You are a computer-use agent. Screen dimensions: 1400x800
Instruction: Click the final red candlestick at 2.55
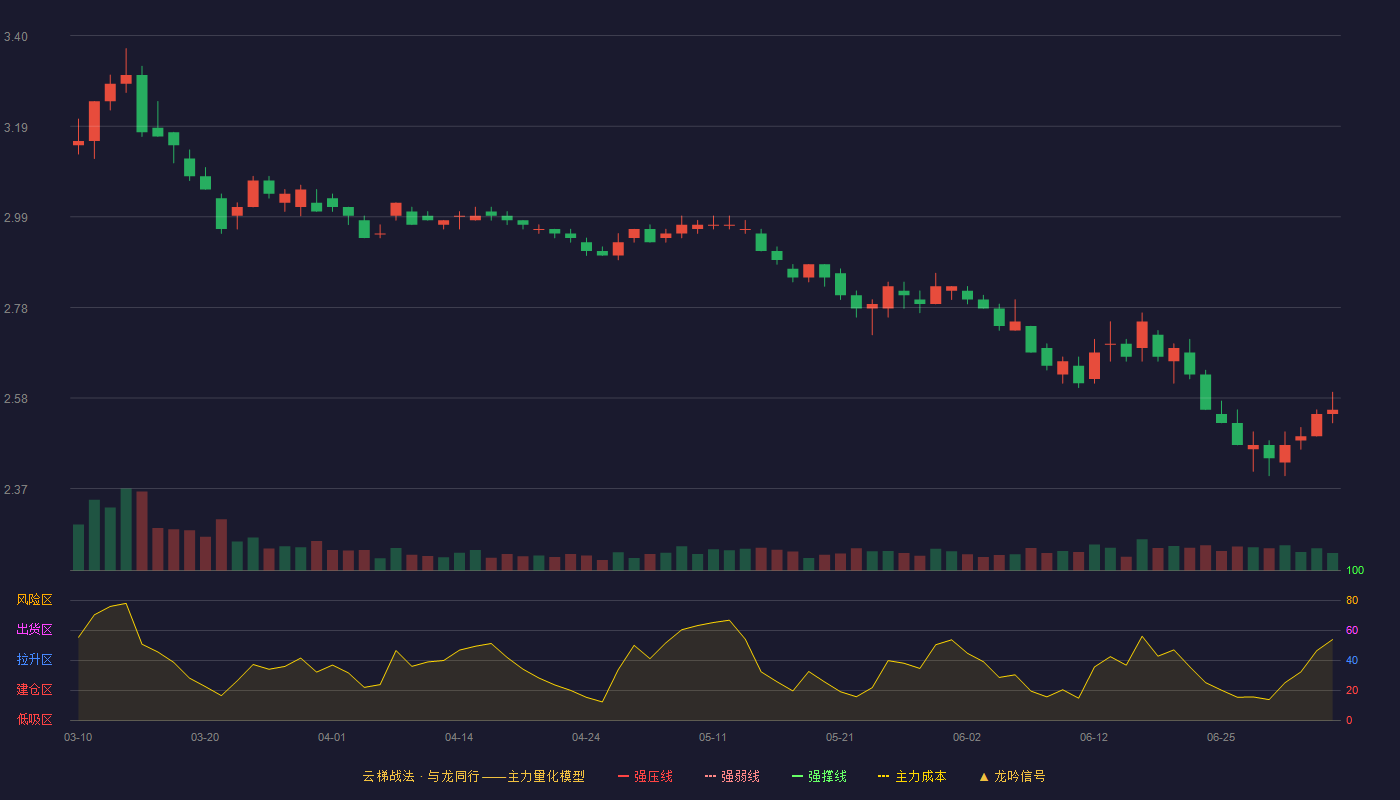(x=1332, y=411)
